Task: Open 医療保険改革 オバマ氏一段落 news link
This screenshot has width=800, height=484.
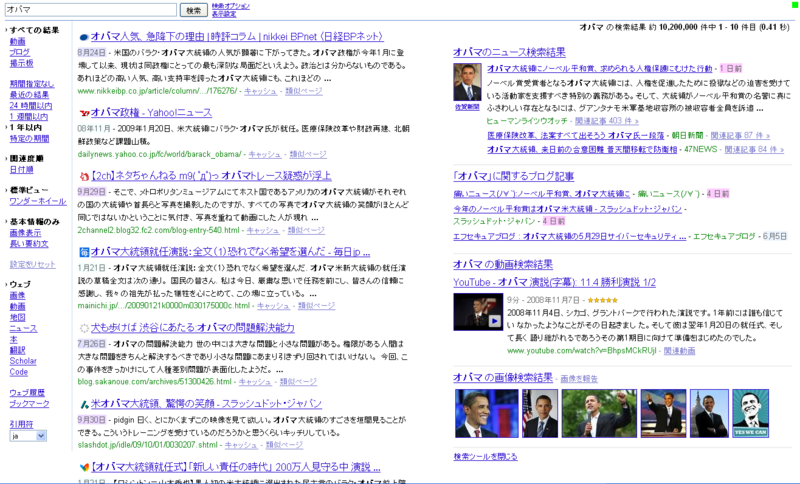Action: coord(576,136)
